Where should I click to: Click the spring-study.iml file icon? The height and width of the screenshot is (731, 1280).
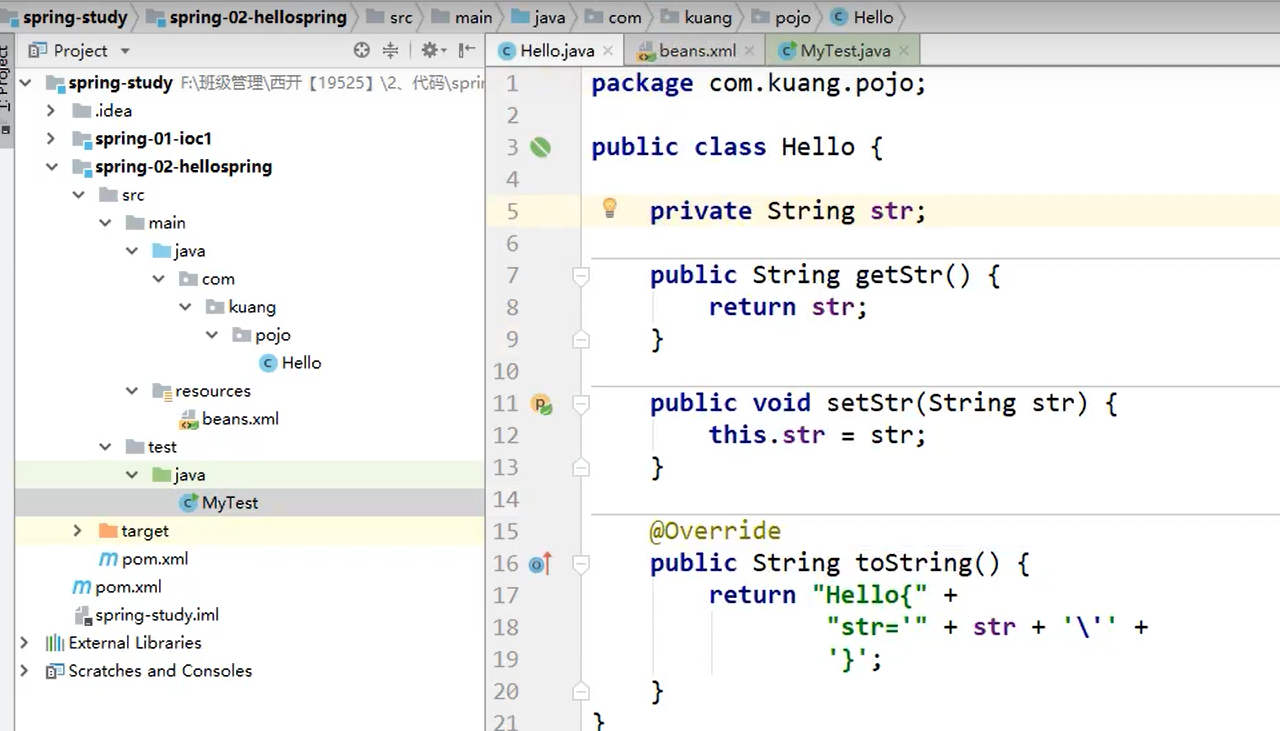82,615
